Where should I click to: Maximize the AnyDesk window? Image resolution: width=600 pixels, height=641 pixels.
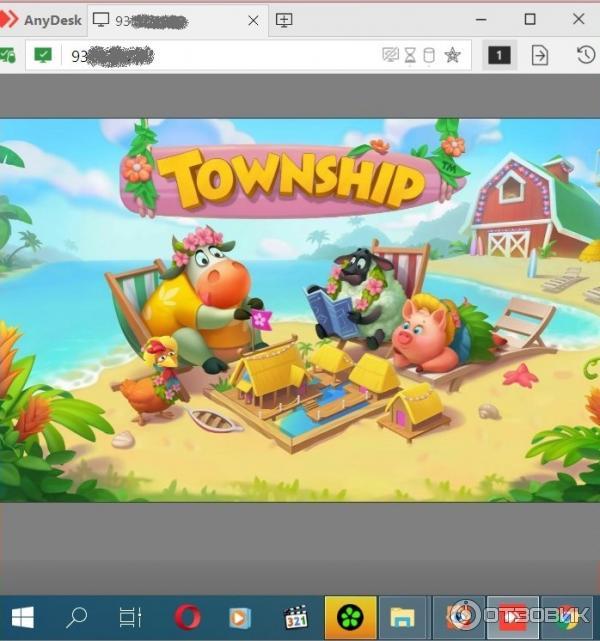(530, 19)
